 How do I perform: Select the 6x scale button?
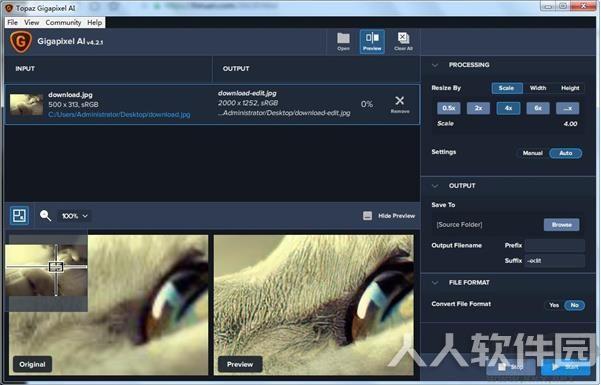point(538,108)
